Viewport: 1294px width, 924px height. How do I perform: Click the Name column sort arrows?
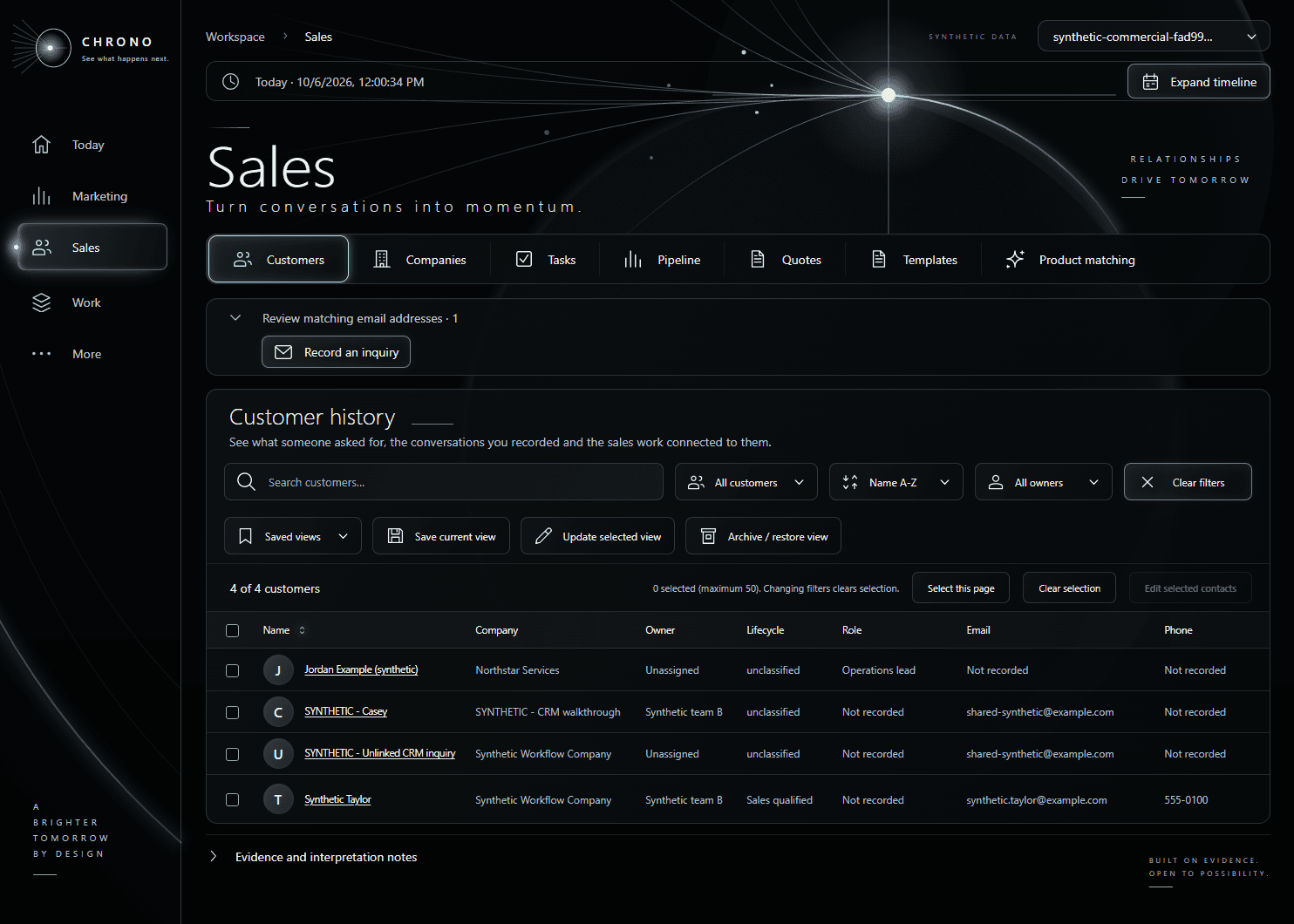pos(303,630)
